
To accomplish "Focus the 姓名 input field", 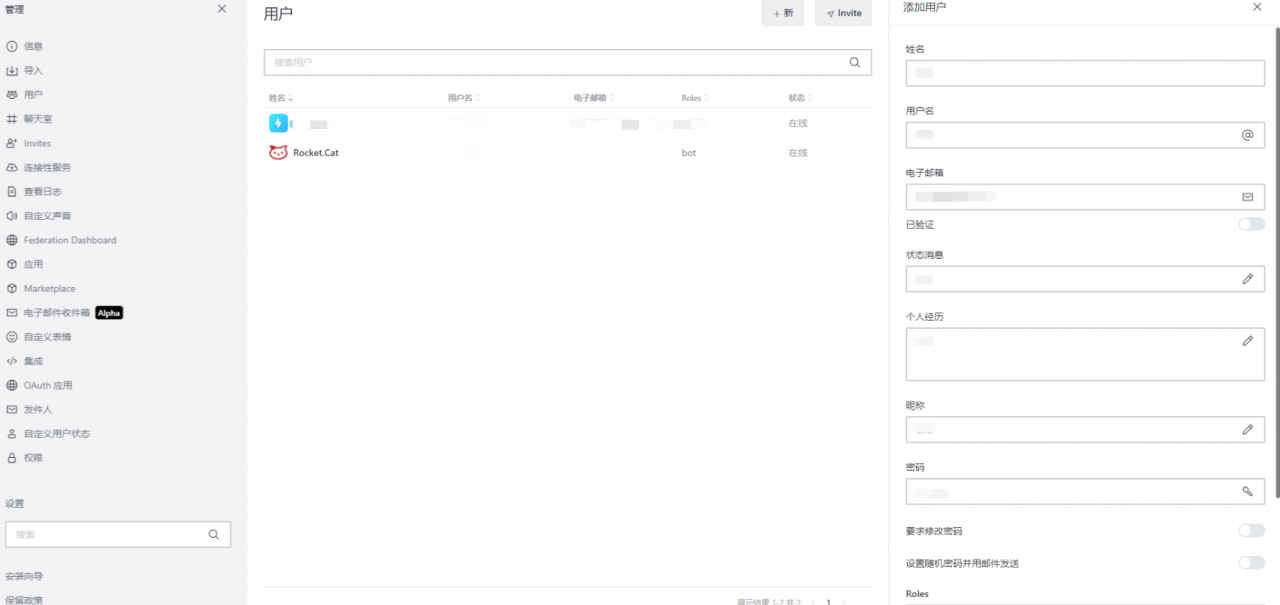I will (1085, 73).
